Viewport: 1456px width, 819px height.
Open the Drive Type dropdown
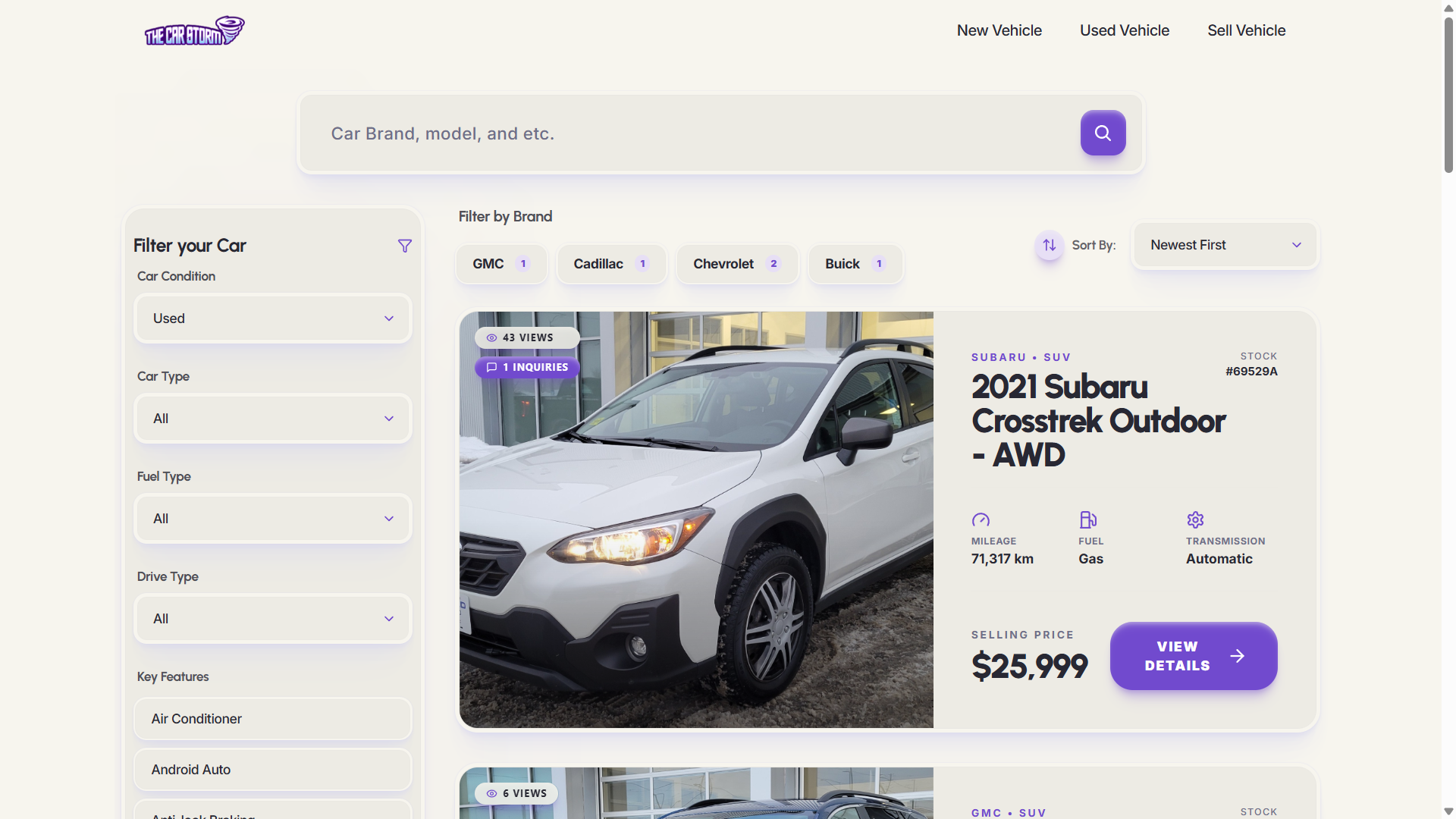(273, 619)
